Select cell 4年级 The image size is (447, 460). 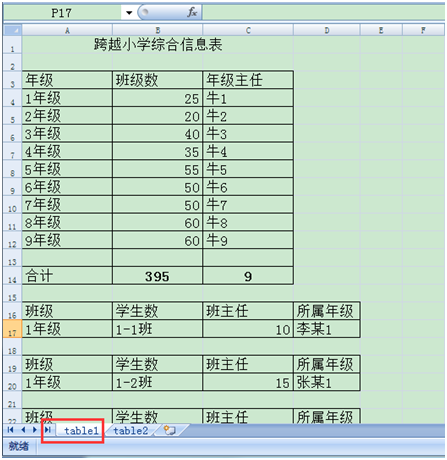(x=67, y=151)
